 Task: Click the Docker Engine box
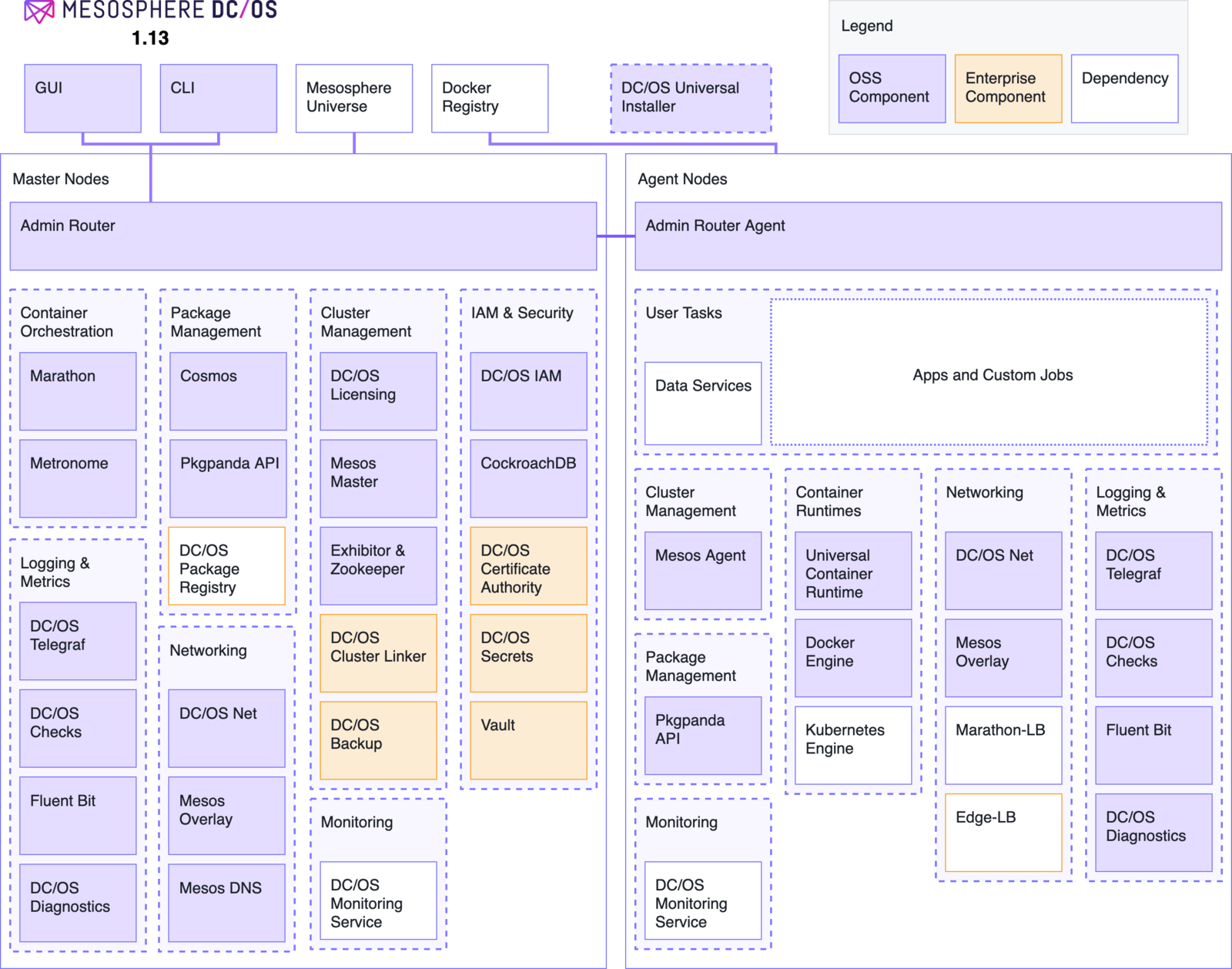click(x=853, y=658)
